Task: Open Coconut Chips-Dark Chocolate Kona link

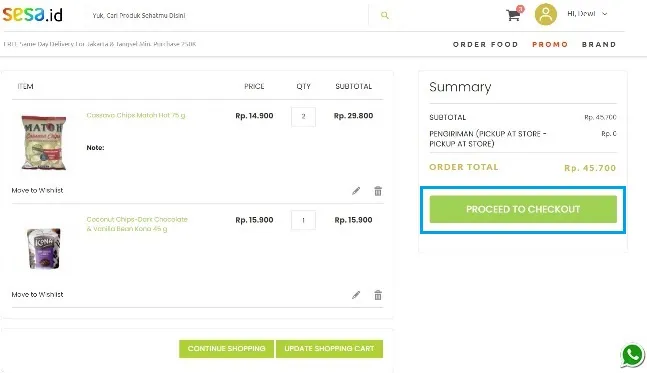Action: [137, 224]
